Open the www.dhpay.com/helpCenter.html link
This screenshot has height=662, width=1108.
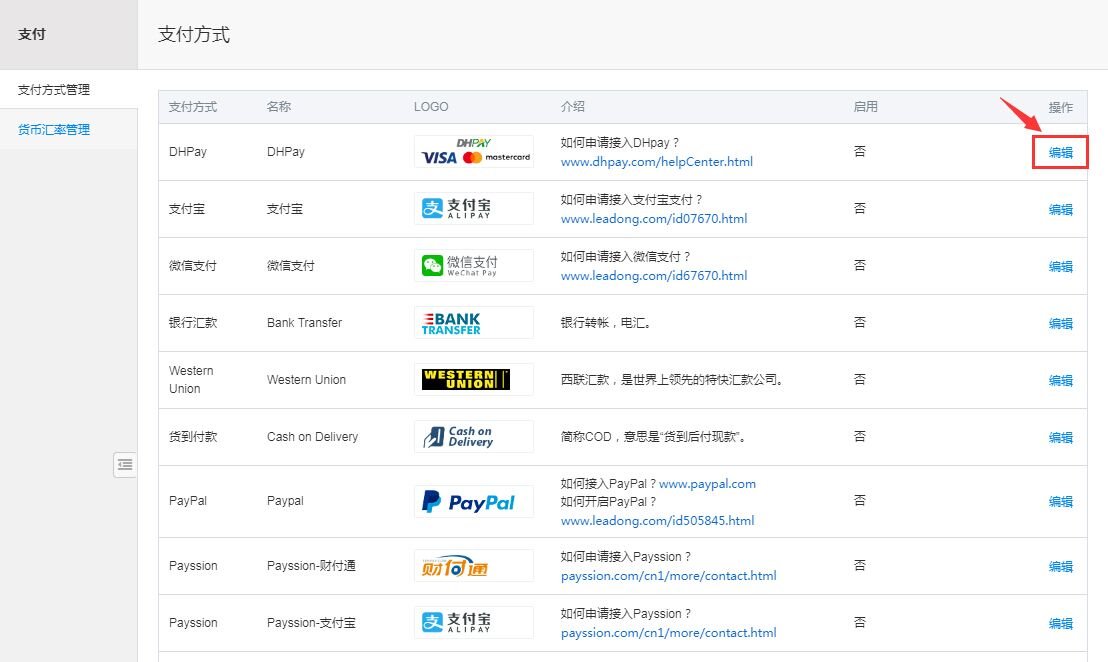point(658,161)
